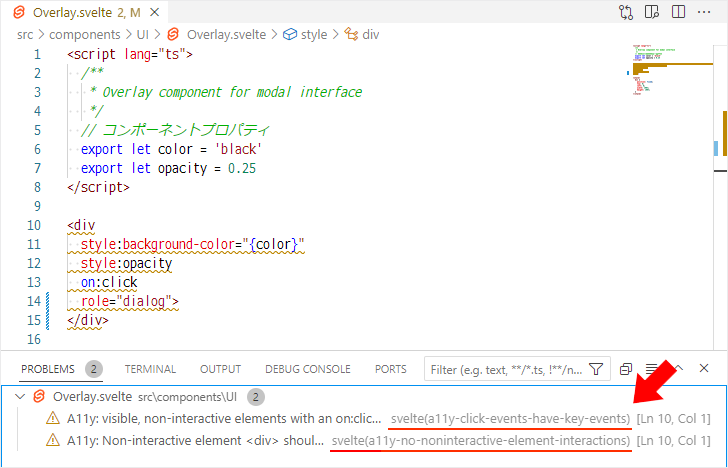Viewport: 728px width, 468px height.
Task: Open the svelte(a11y-click-events-have-key-events) rule link
Action: tap(511, 419)
